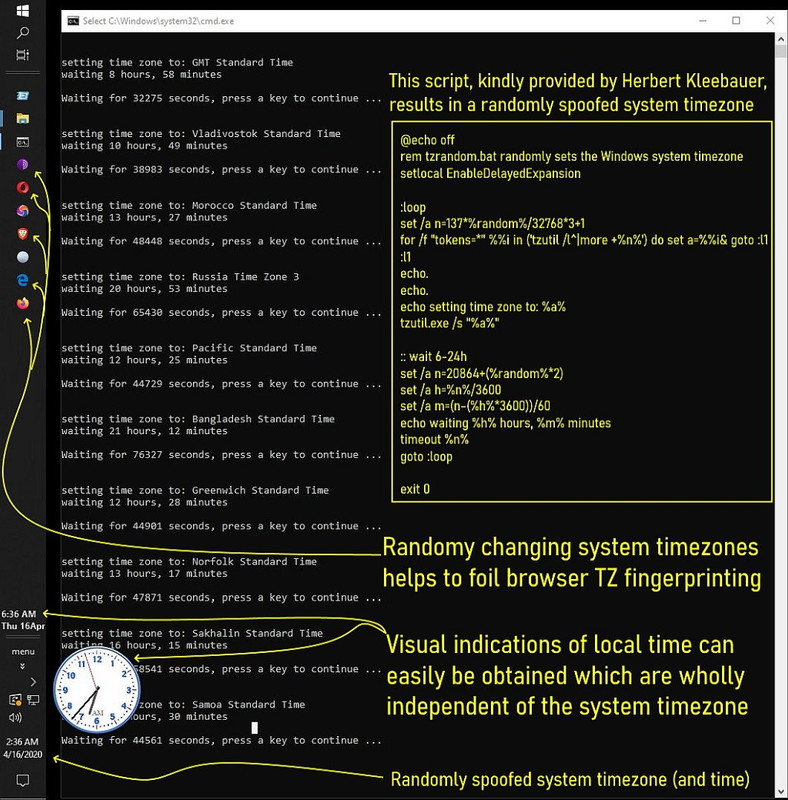Click the cmd scrollbar up arrow

(x=780, y=39)
